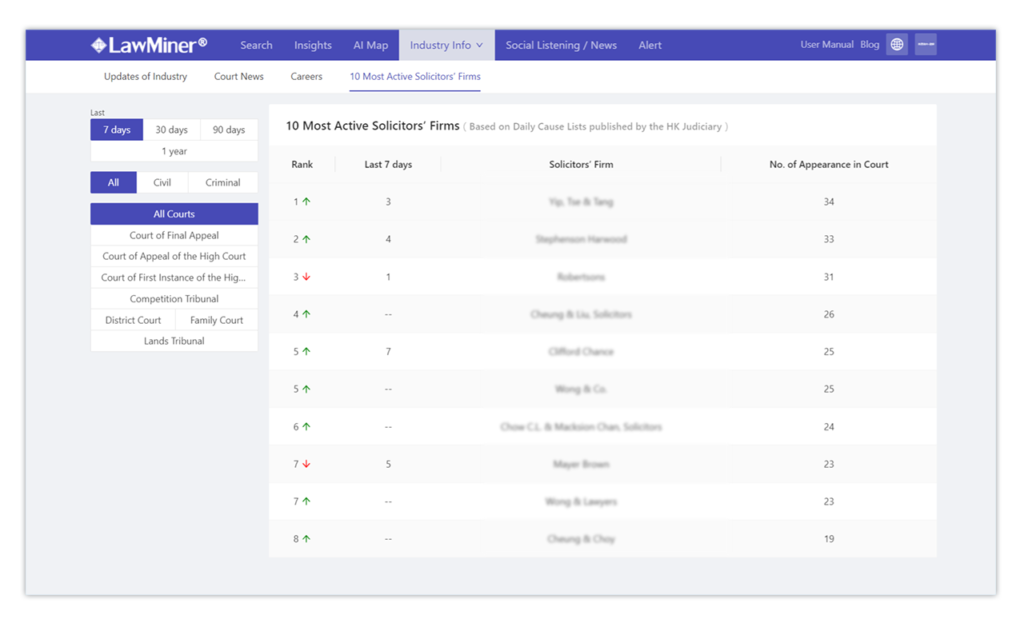Switch the period to 1 year
Viewport: 1024px width, 627px height.
[x=174, y=151]
